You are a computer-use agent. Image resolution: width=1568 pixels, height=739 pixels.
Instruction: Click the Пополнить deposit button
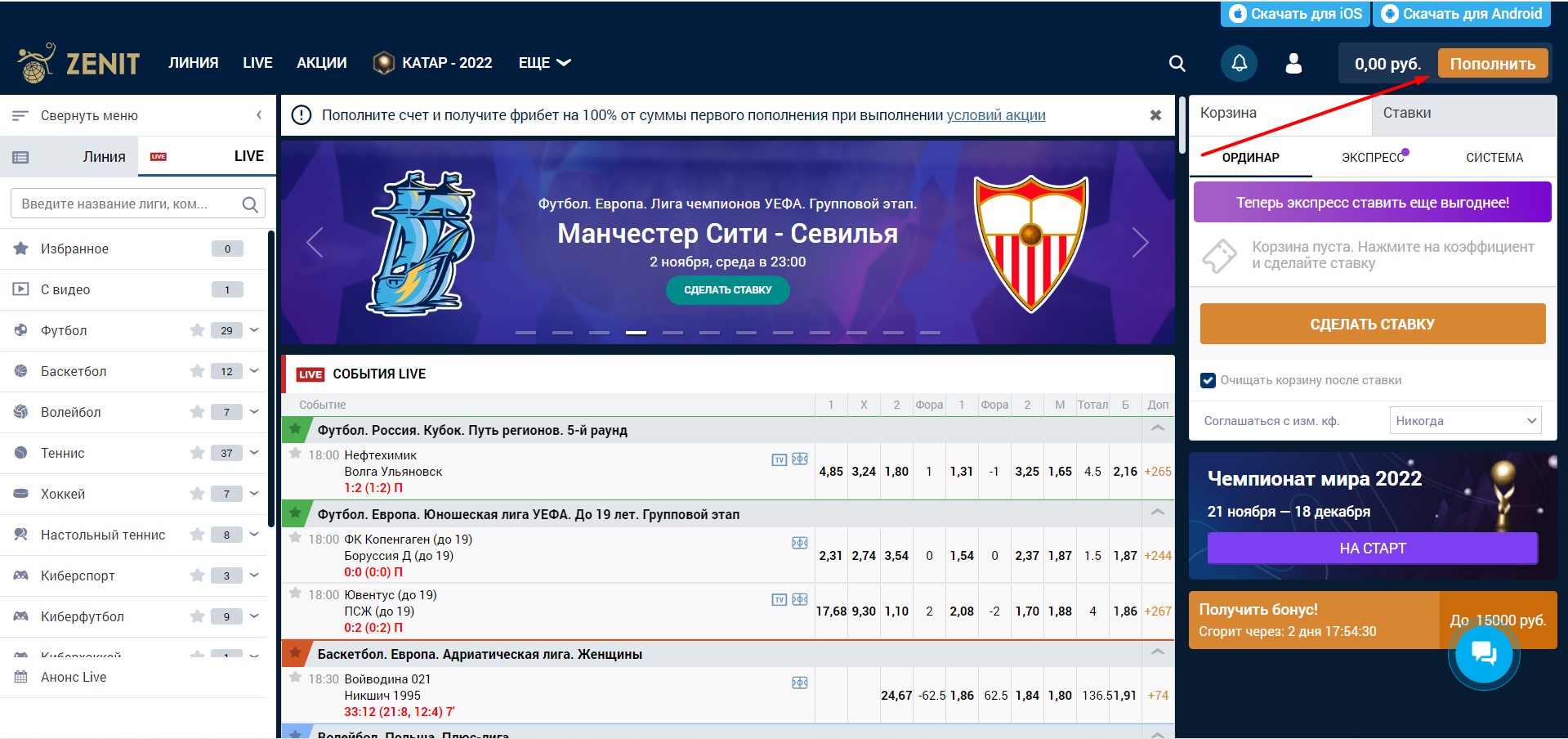[x=1492, y=64]
